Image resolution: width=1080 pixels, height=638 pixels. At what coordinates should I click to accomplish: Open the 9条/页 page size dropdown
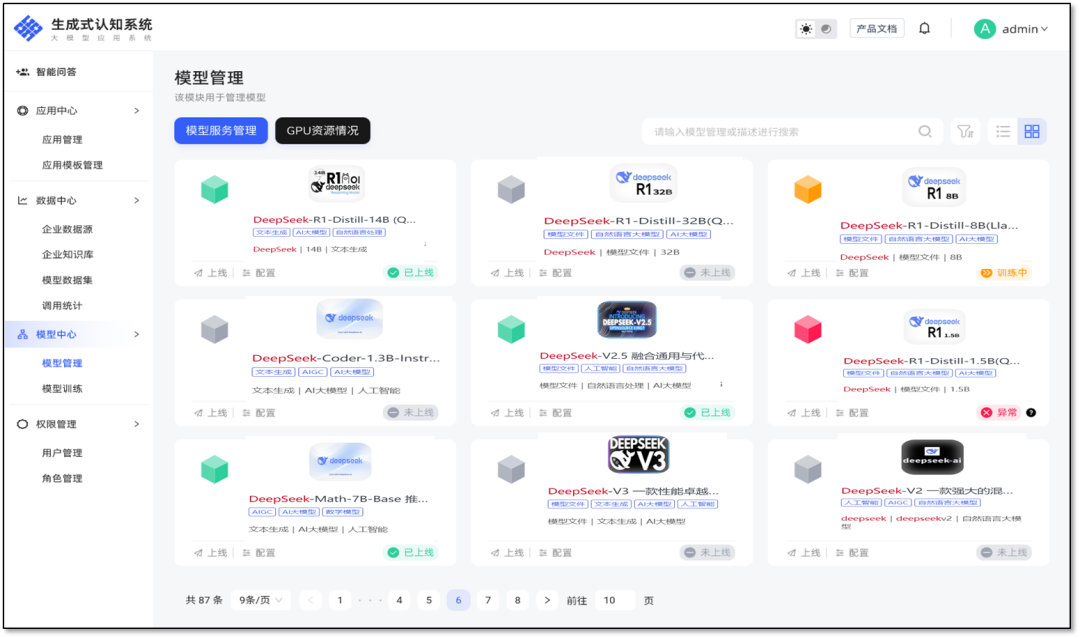(260, 600)
